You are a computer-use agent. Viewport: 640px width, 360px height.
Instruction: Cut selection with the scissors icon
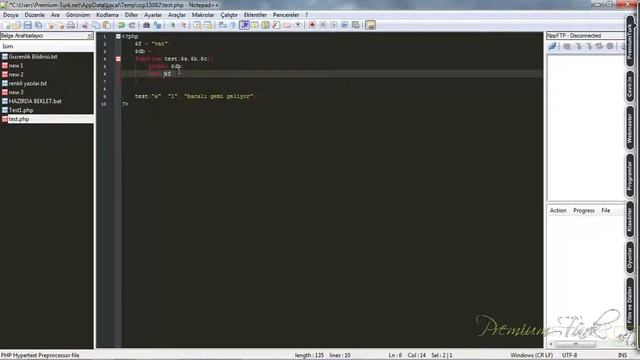[84, 25]
